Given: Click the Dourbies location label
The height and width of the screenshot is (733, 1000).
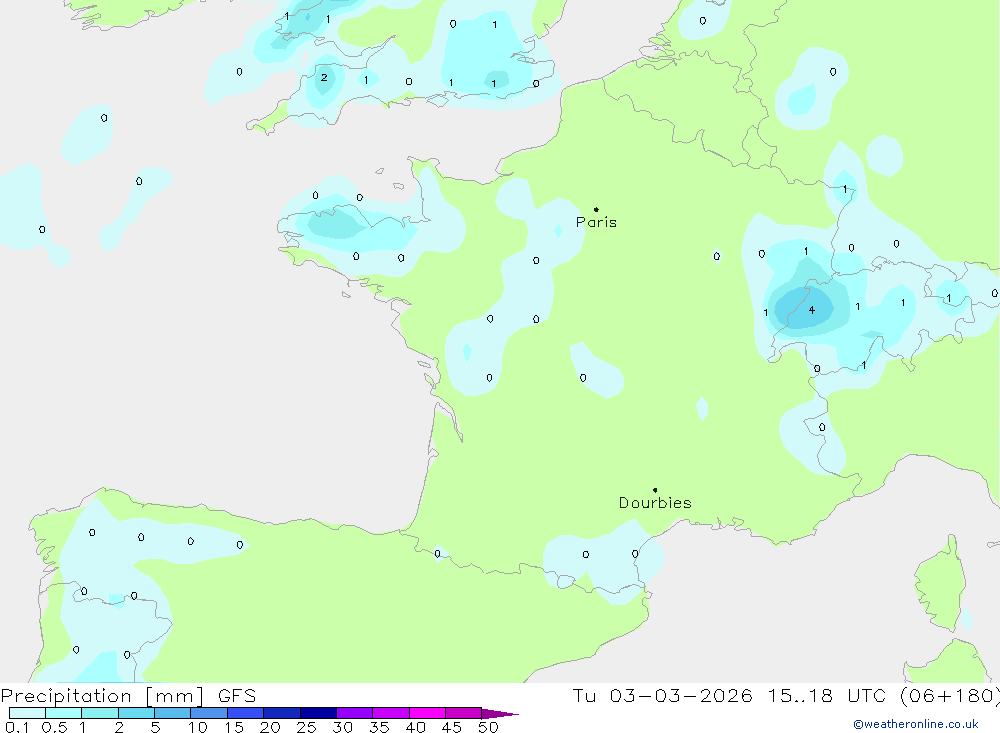Looking at the screenshot, I should [x=655, y=503].
